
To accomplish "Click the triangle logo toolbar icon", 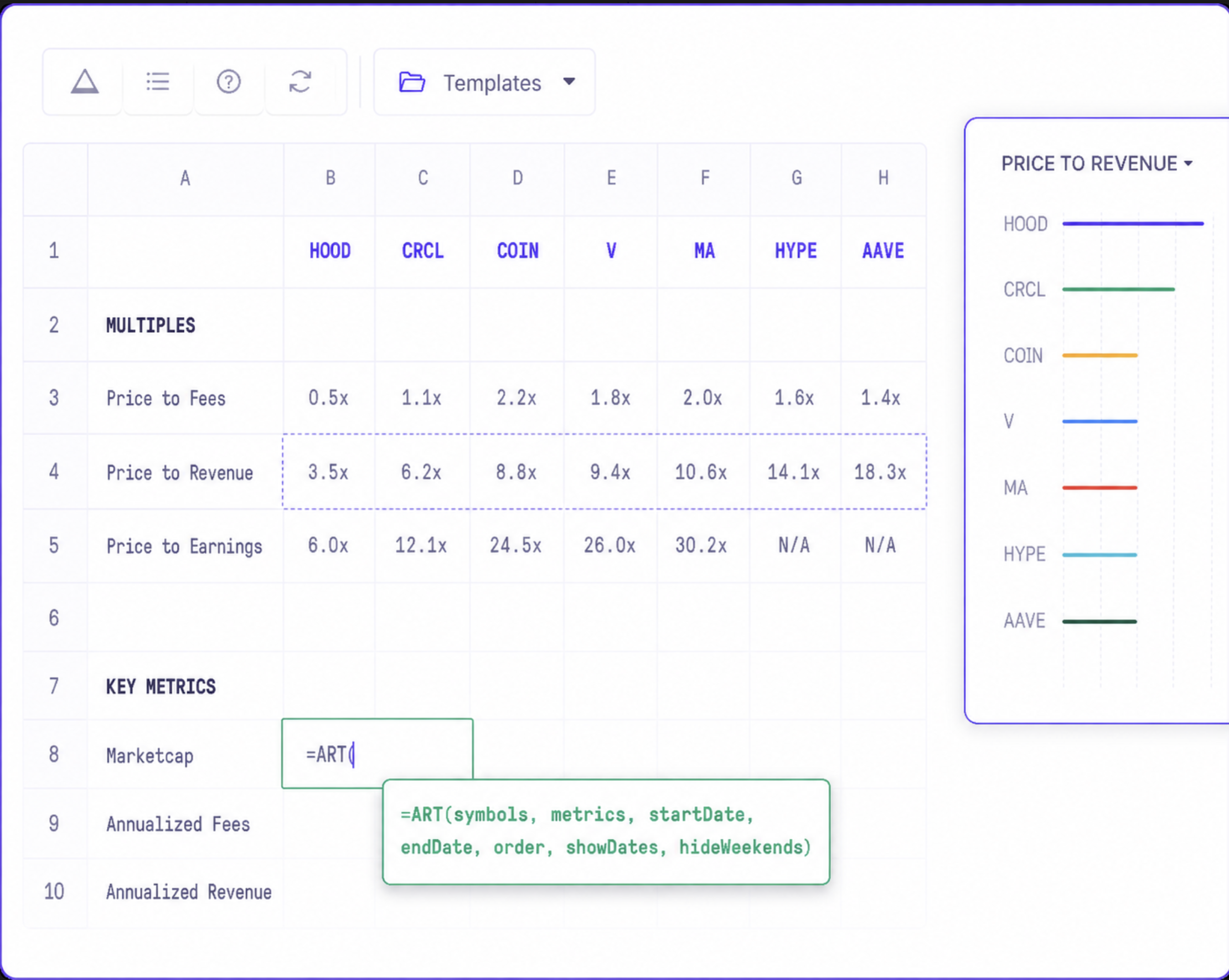I will pos(84,81).
